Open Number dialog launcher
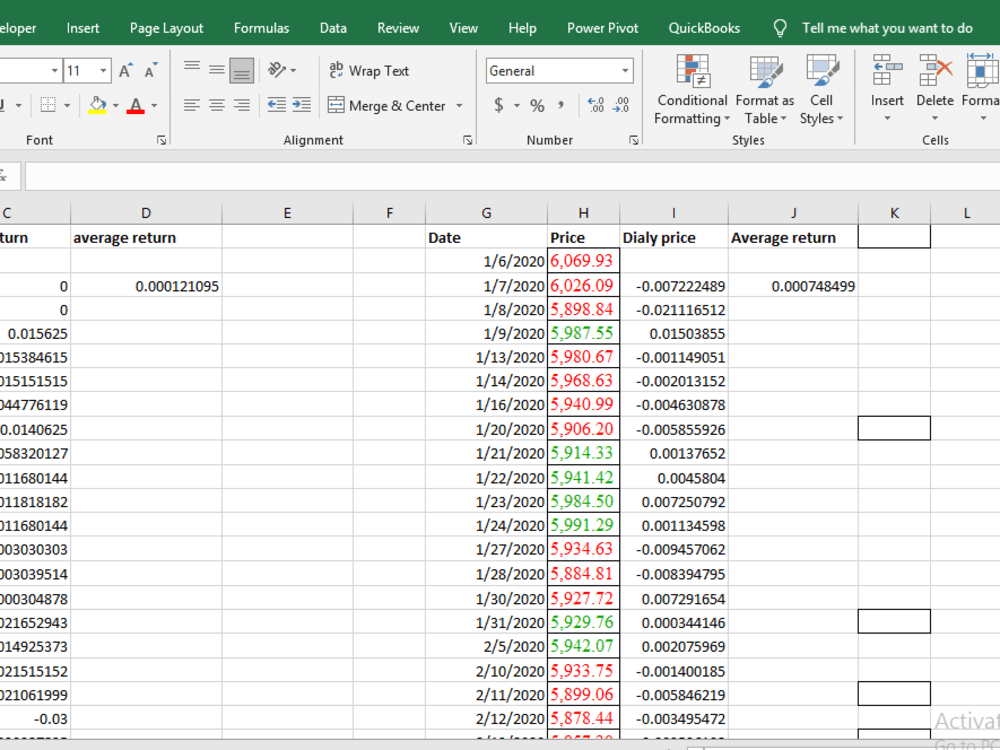This screenshot has height=750, width=1000. pyautogui.click(x=633, y=140)
